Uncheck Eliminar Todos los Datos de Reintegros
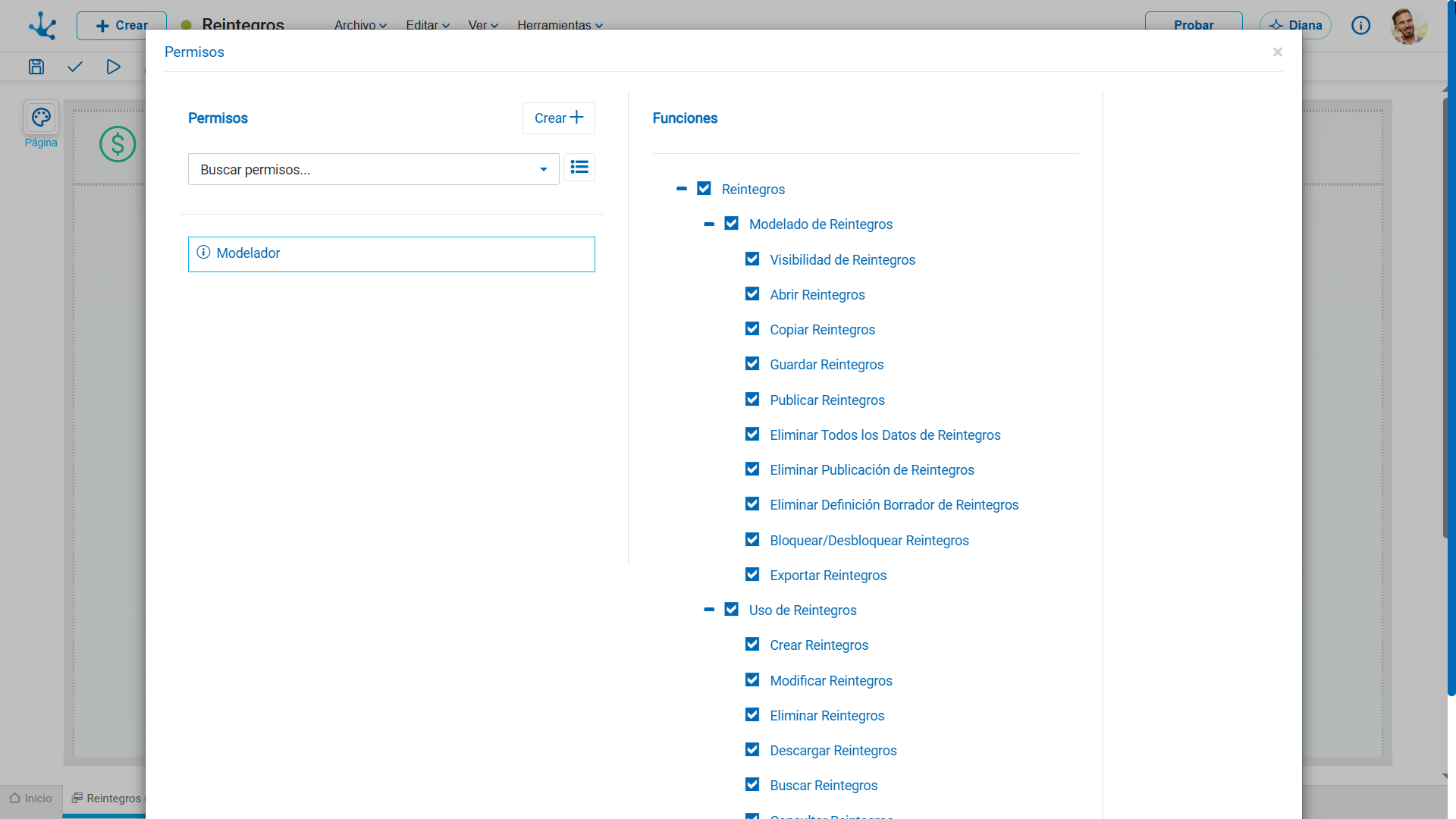Image resolution: width=1456 pixels, height=819 pixels. pyautogui.click(x=752, y=434)
